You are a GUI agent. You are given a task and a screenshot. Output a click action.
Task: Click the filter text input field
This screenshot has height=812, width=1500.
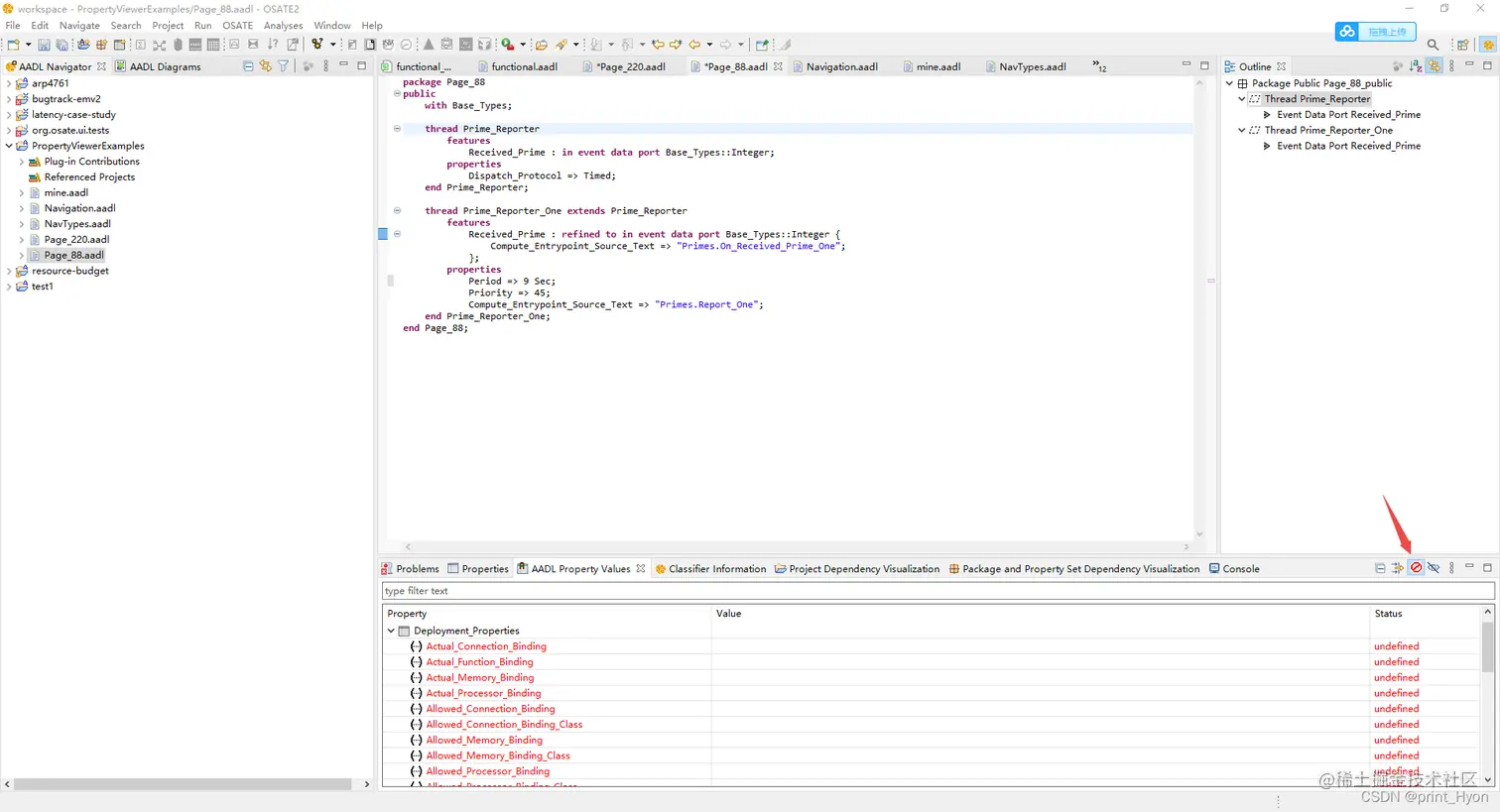(937, 591)
